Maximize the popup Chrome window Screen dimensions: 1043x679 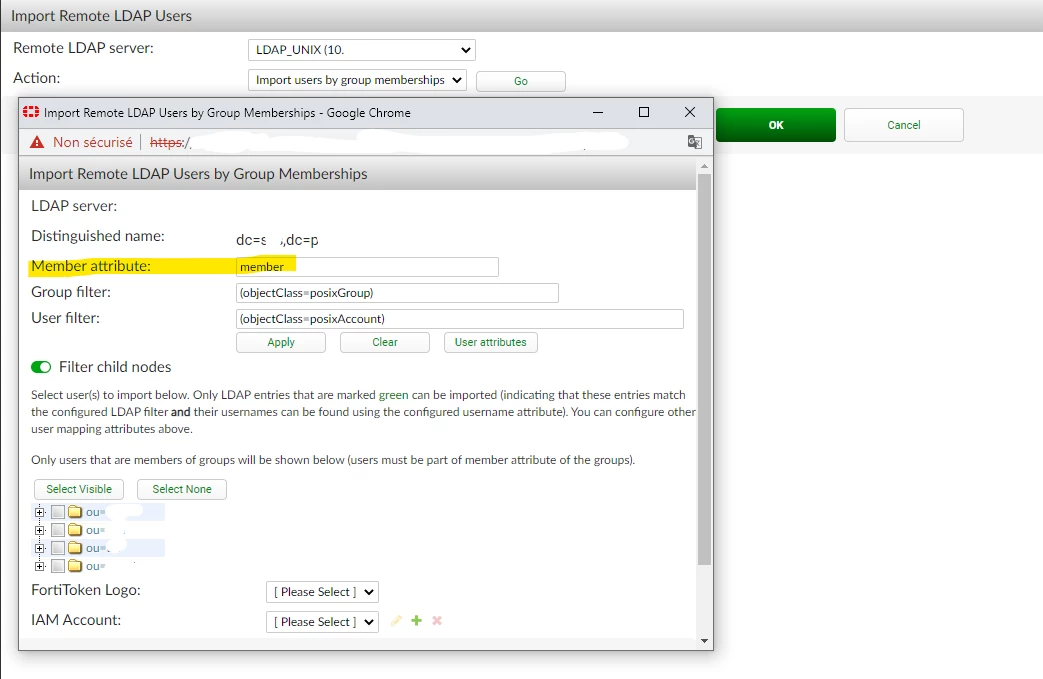tap(644, 112)
